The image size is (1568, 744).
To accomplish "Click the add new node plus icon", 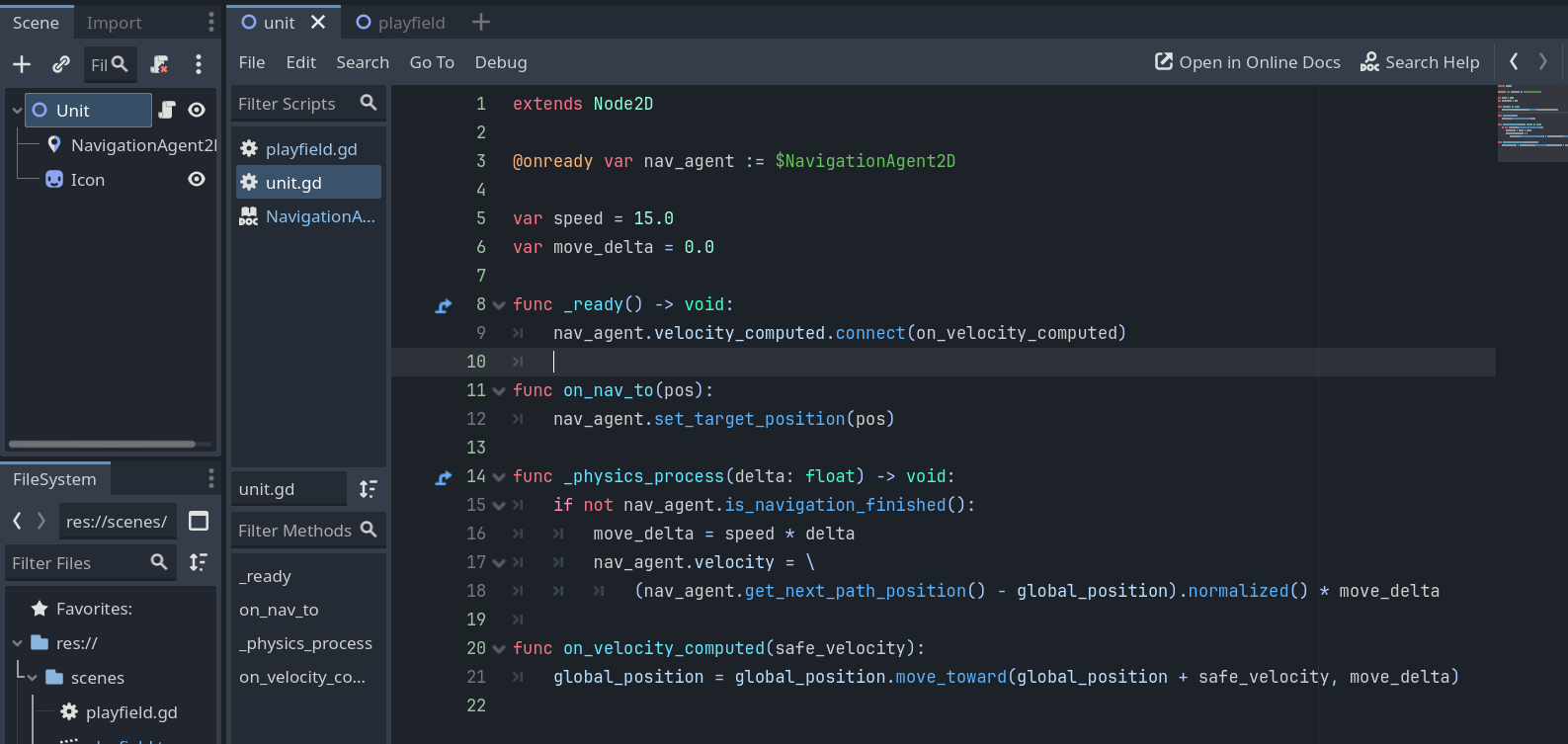I will point(22,64).
